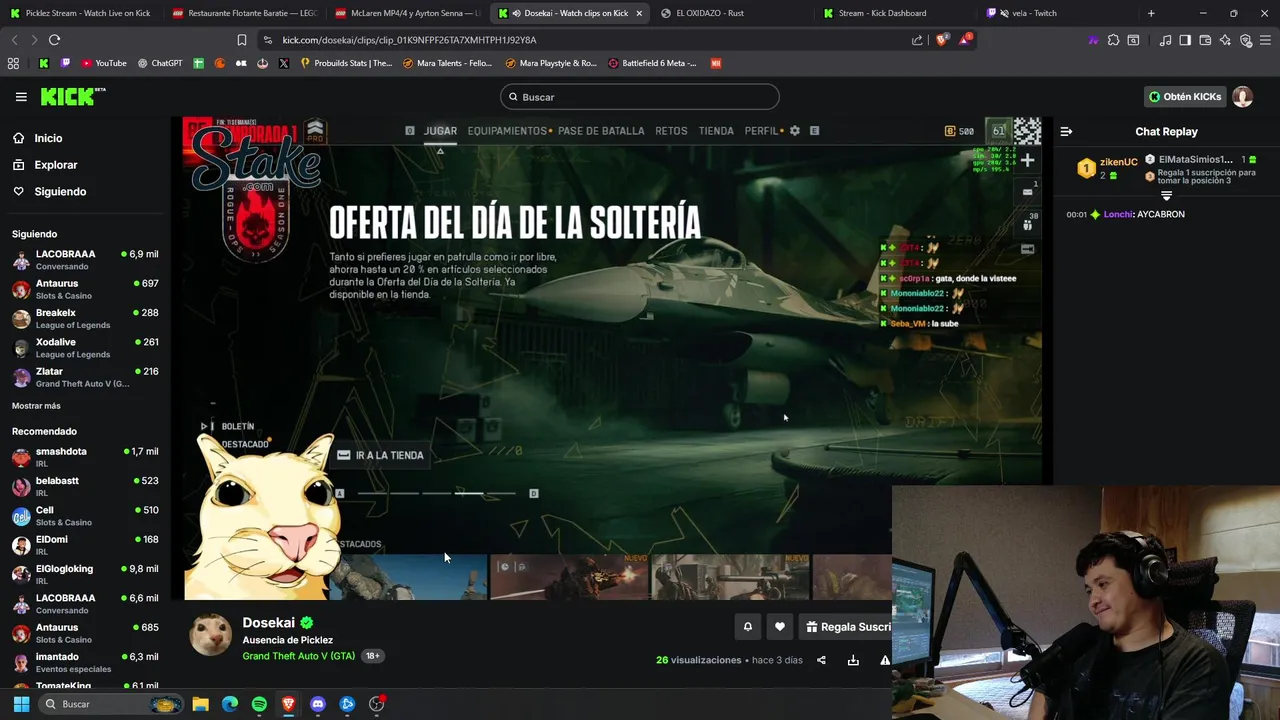Open File Explorer from the taskbar

point(200,704)
